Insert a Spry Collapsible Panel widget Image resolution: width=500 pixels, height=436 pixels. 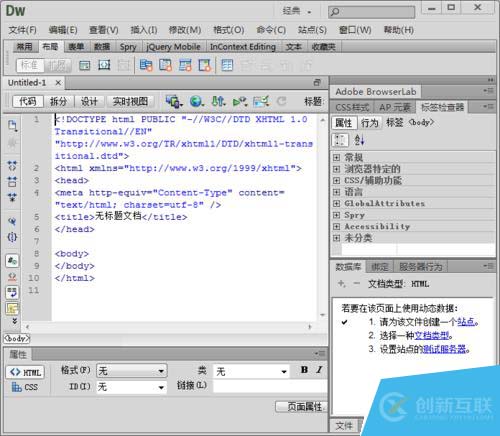point(205,65)
